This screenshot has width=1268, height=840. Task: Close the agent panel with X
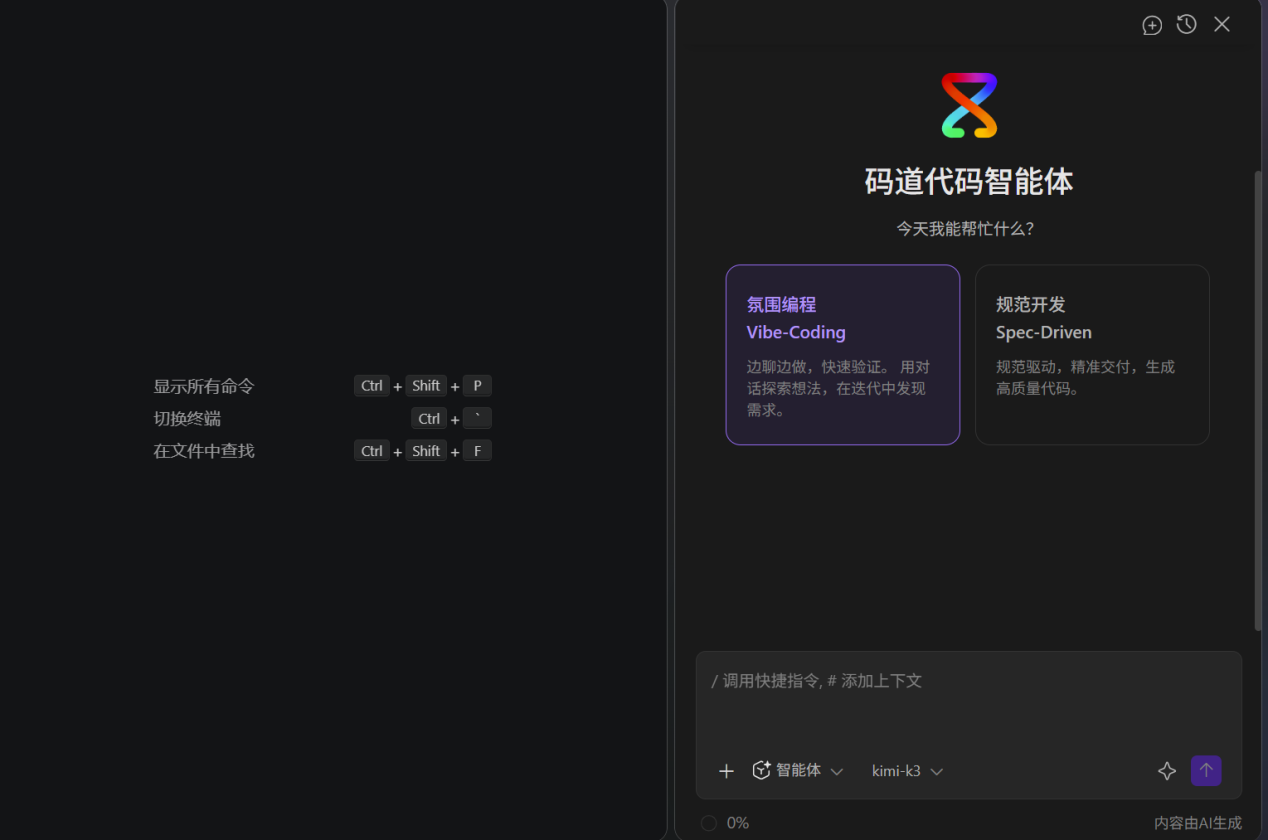(1222, 25)
